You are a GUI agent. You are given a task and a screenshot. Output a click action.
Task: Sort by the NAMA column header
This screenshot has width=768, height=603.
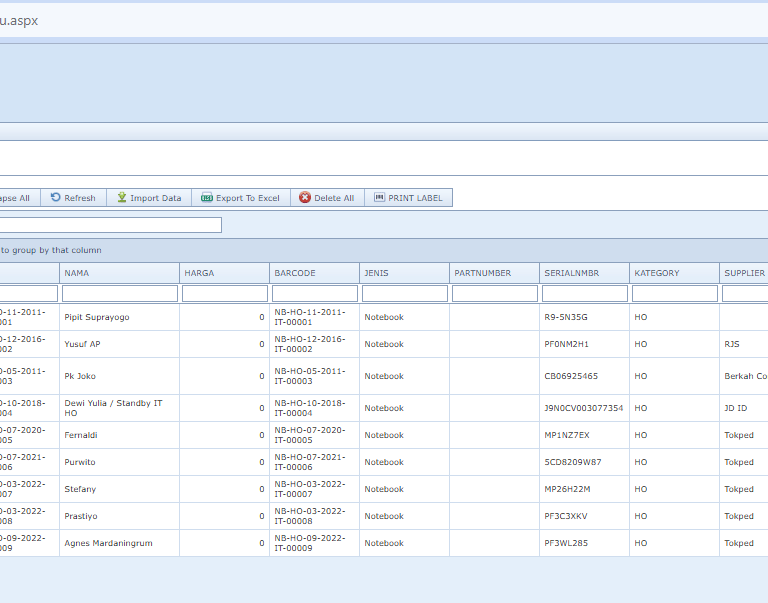120,273
